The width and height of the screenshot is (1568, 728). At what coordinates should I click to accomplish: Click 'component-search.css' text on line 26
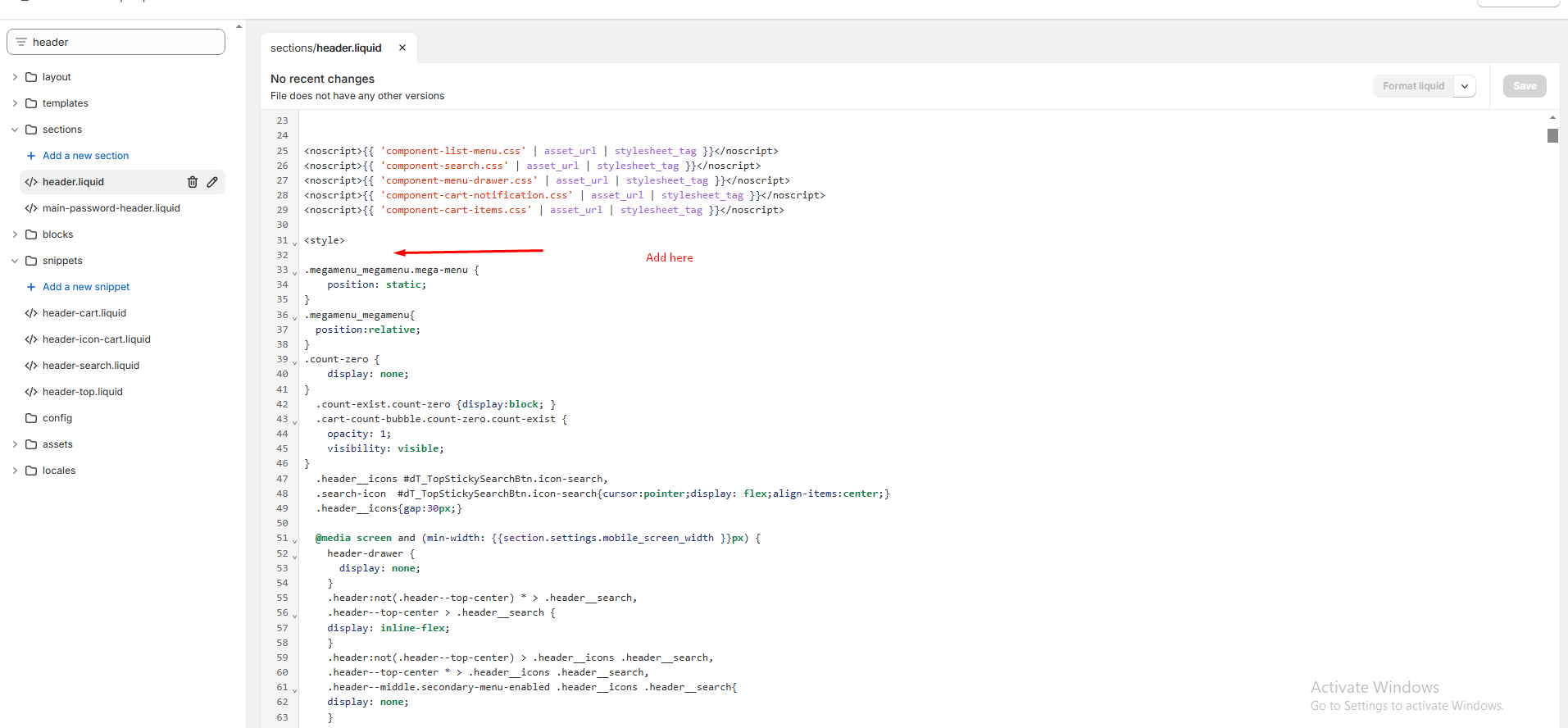pyautogui.click(x=444, y=166)
